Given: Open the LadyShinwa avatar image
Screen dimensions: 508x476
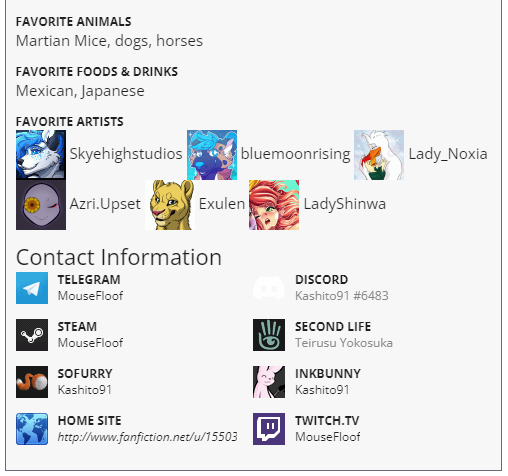Looking at the screenshot, I should 274,205.
